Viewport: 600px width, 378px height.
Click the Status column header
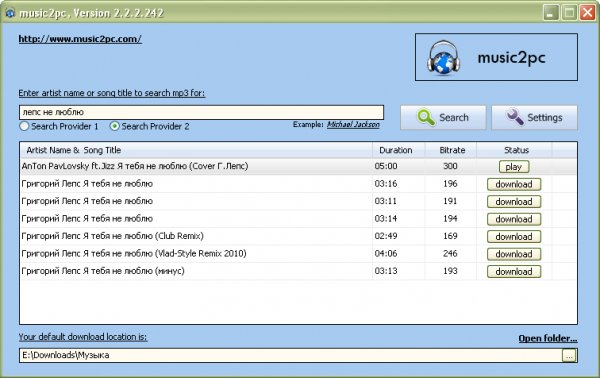(x=514, y=150)
